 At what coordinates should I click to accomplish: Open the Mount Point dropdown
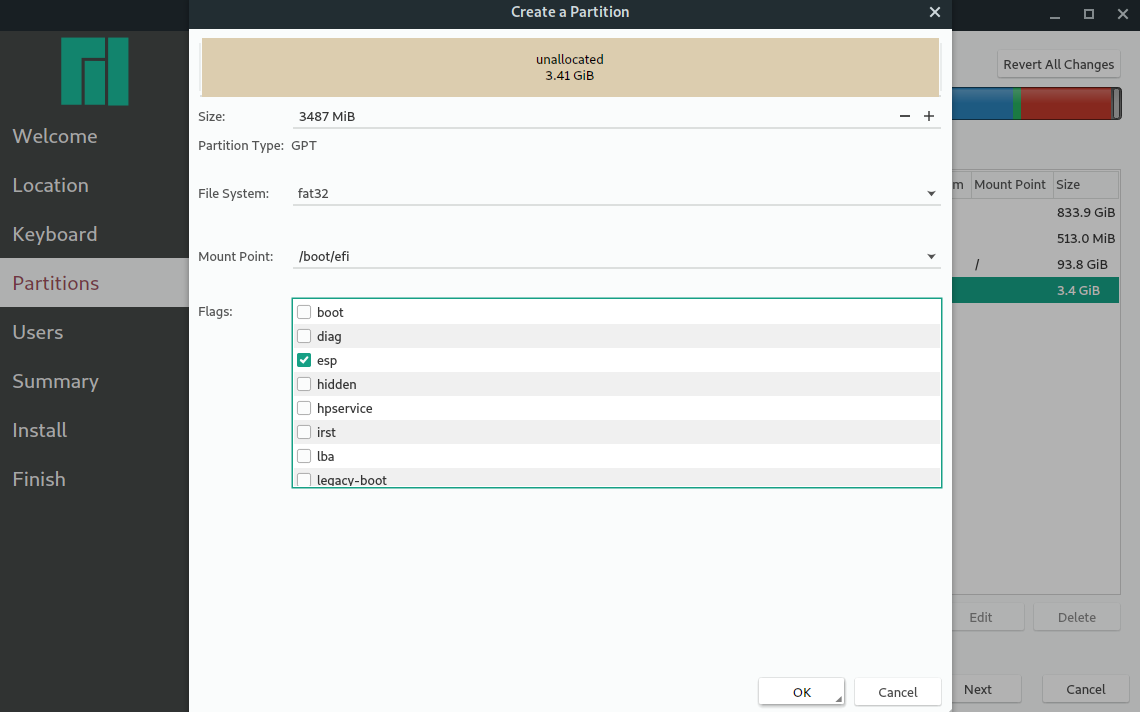point(930,256)
